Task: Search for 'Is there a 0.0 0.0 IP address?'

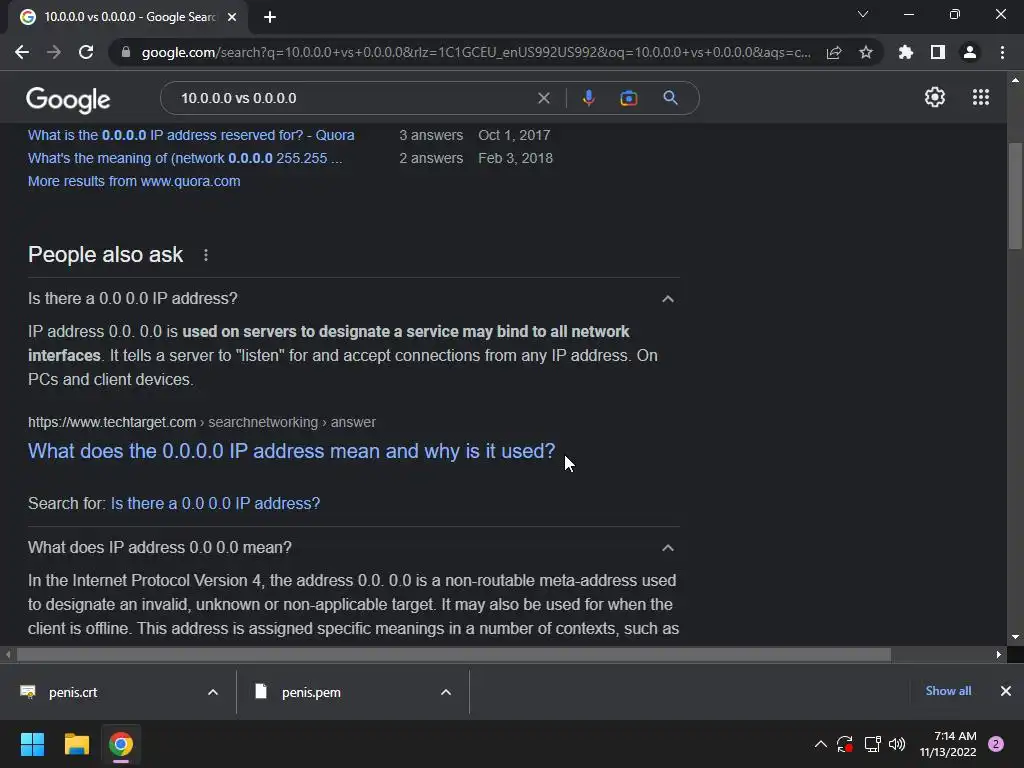Action: [x=216, y=504]
